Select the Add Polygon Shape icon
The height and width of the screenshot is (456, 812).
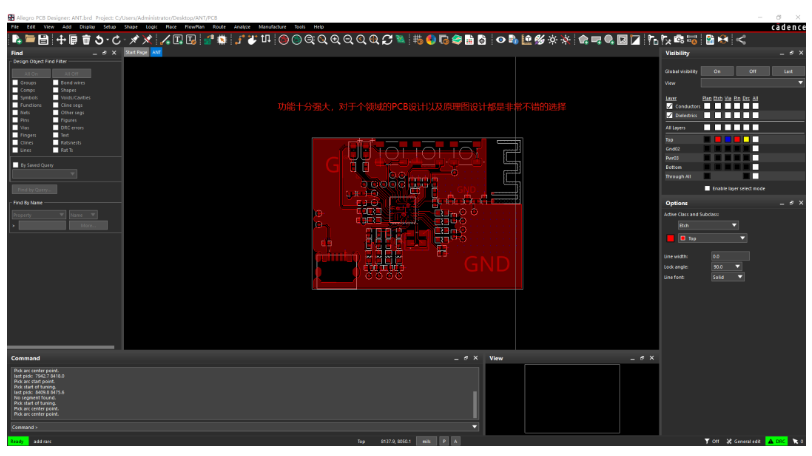pyautogui.click(x=583, y=40)
